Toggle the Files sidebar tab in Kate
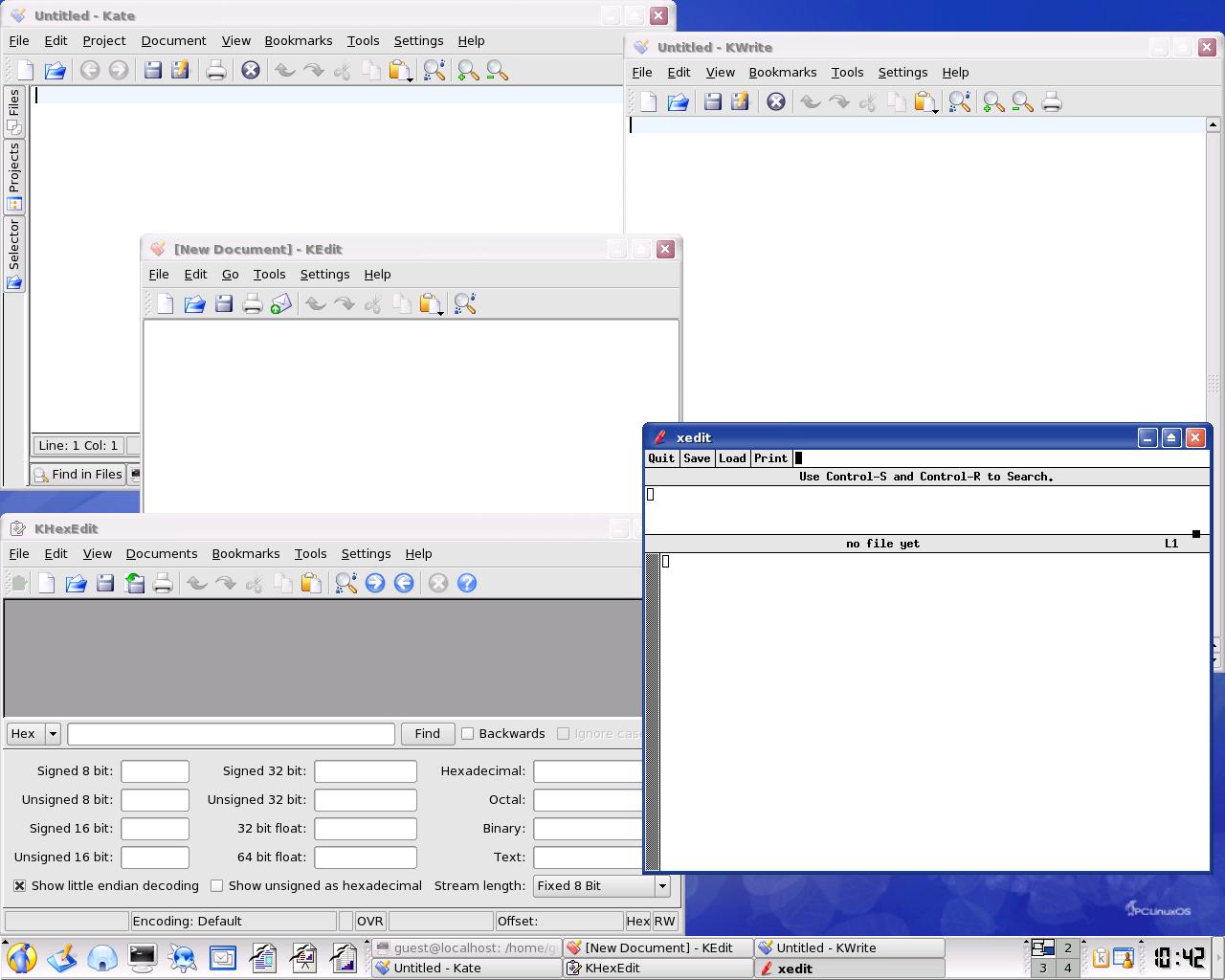1225x980 pixels. [14, 111]
